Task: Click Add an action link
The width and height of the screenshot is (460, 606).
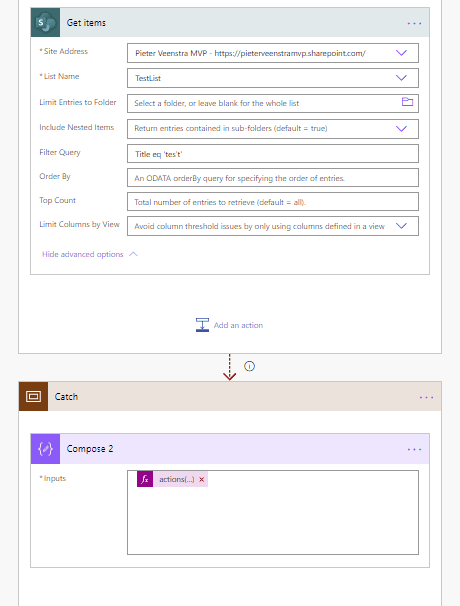Action: 238,325
